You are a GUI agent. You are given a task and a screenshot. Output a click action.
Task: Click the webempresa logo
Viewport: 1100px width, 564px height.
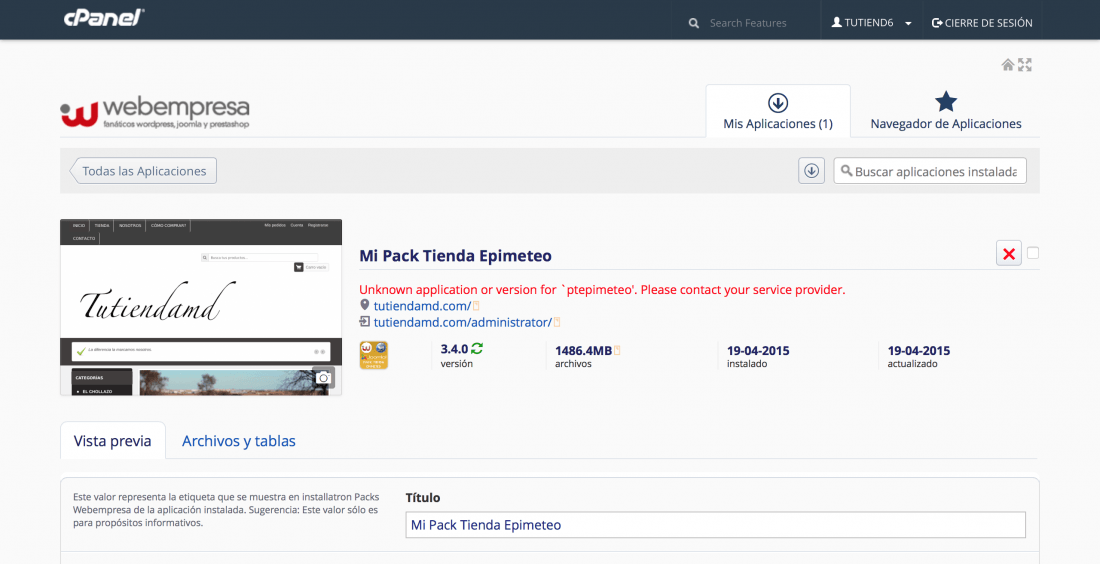click(x=155, y=112)
